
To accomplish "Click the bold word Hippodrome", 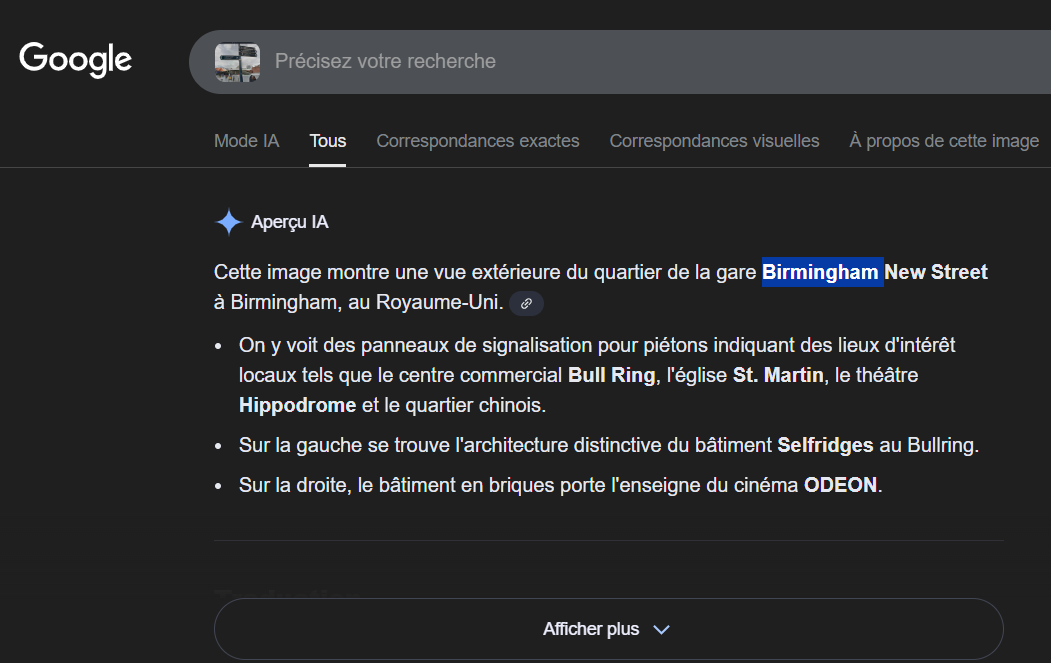I will tap(298, 406).
